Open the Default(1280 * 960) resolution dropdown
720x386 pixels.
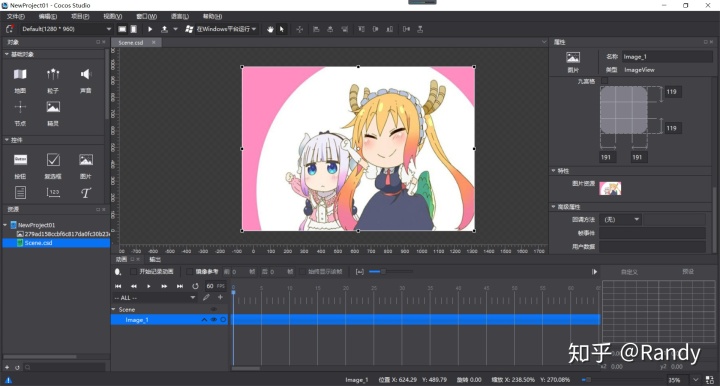(x=66, y=29)
